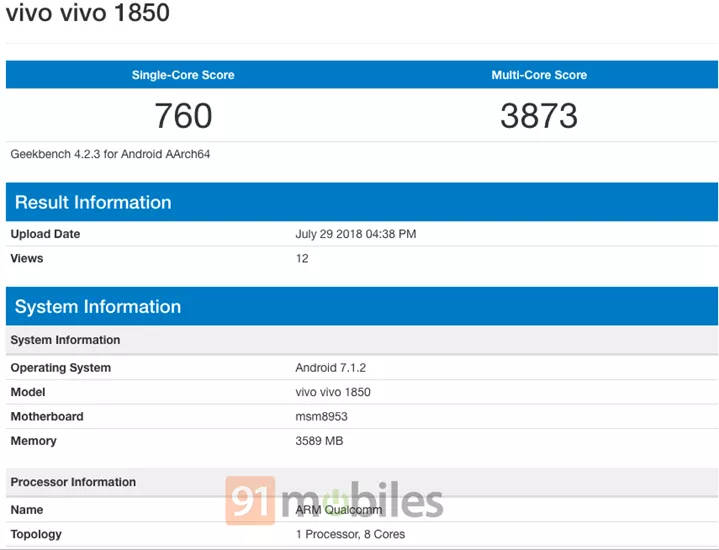Click the Topology value 1 Processor, 8 Cores

coord(350,534)
